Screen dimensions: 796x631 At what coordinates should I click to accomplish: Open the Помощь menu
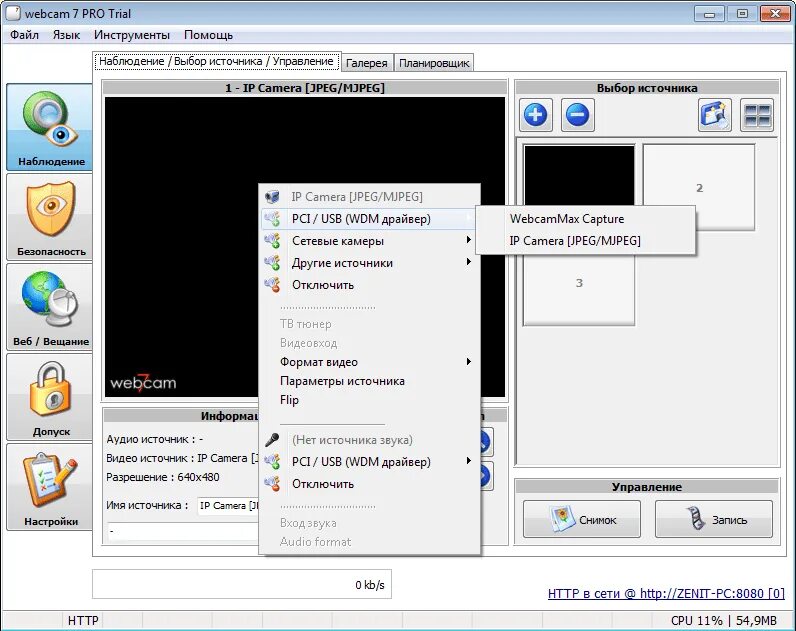pyautogui.click(x=208, y=35)
